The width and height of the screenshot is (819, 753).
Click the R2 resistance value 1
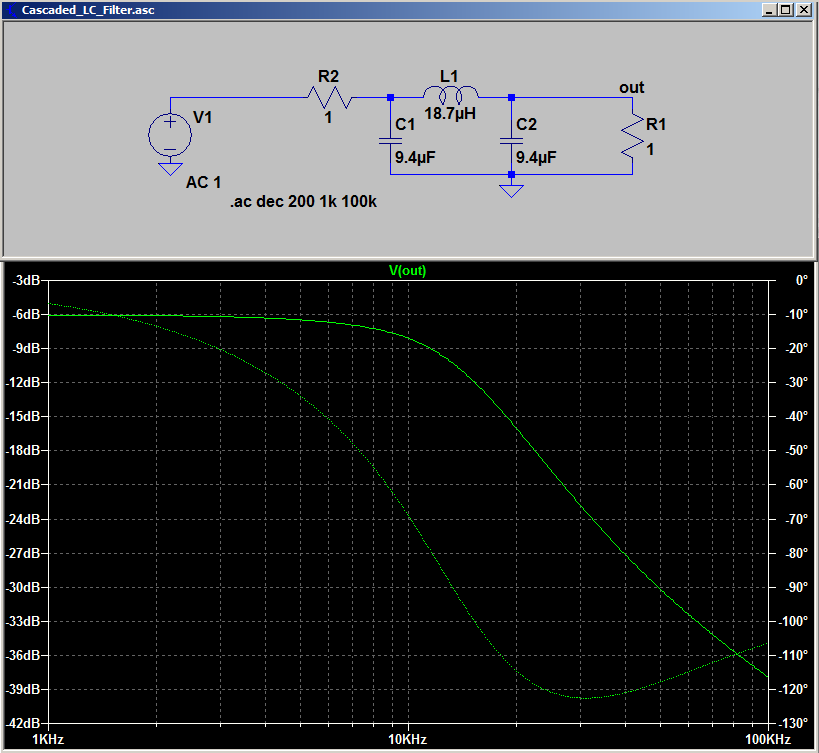(x=328, y=117)
